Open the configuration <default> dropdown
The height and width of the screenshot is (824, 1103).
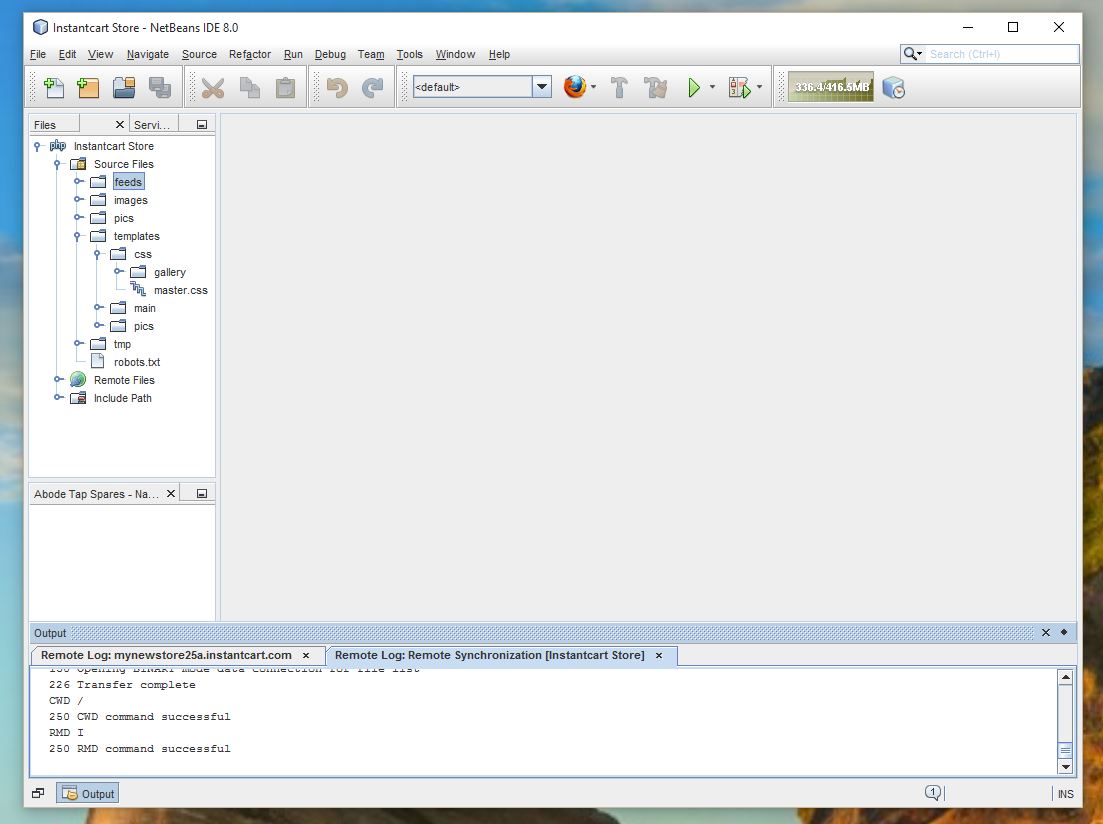tap(542, 87)
